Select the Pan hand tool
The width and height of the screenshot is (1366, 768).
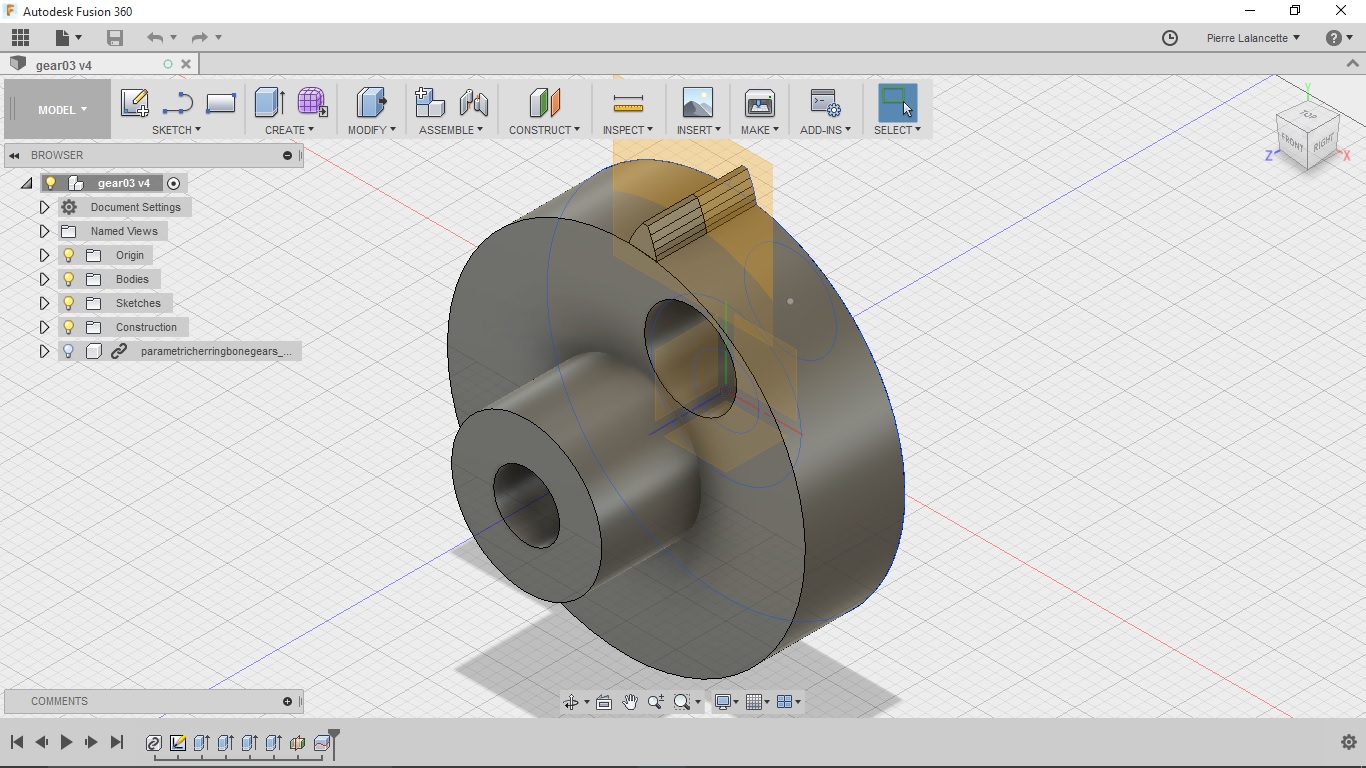click(630, 702)
